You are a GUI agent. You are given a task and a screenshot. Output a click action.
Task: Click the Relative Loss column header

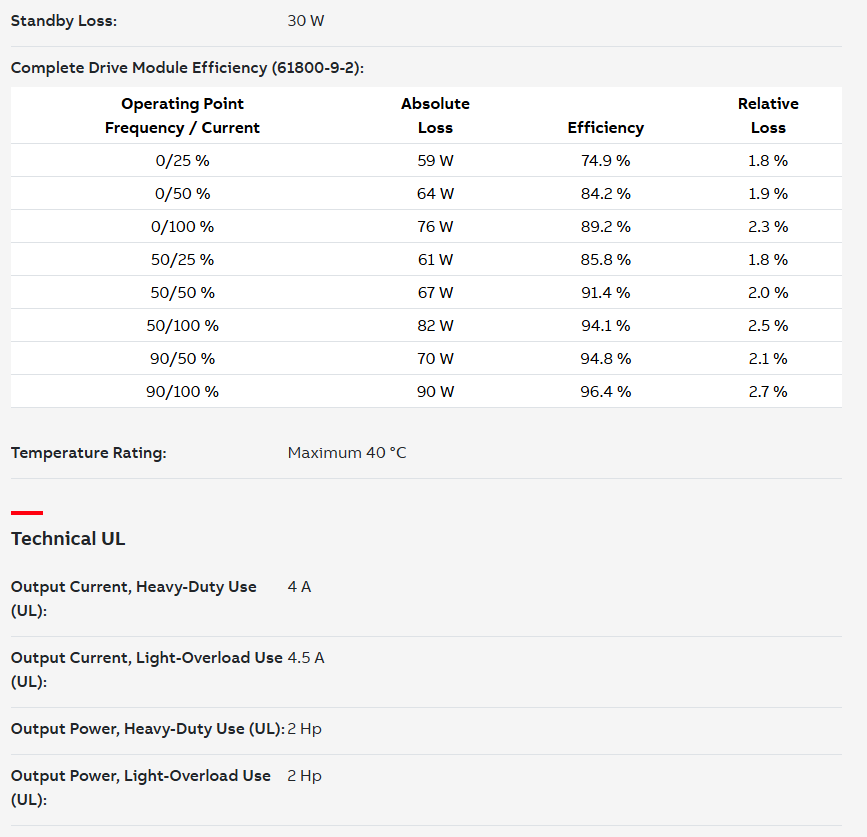pos(768,116)
